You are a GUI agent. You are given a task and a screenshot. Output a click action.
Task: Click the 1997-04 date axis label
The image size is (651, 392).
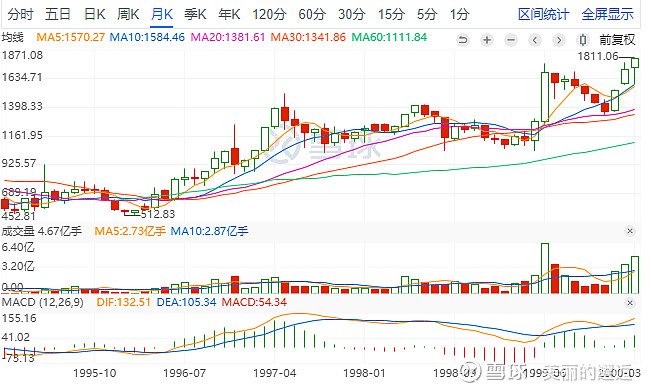pyautogui.click(x=274, y=373)
